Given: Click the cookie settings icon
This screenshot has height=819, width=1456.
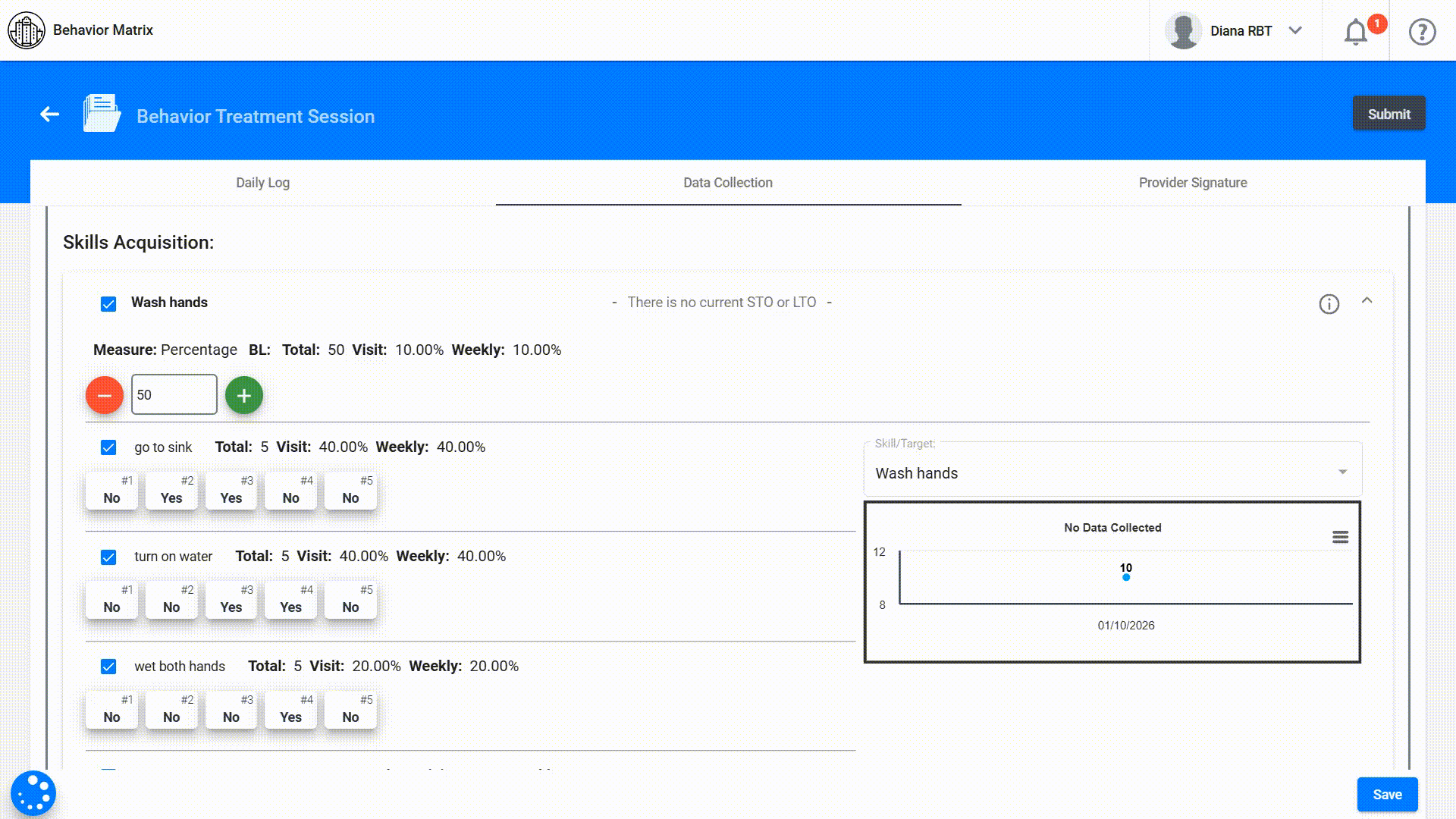Looking at the screenshot, I should [33, 793].
